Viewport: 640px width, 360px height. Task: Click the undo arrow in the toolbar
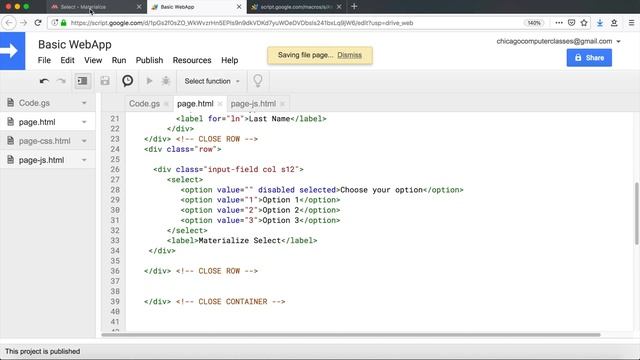click(x=44, y=81)
